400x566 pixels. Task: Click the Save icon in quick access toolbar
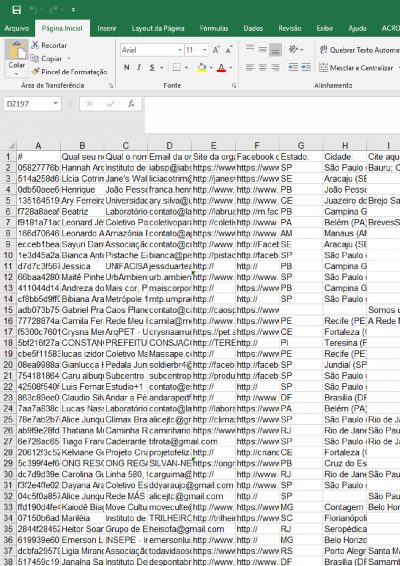(x=17, y=10)
